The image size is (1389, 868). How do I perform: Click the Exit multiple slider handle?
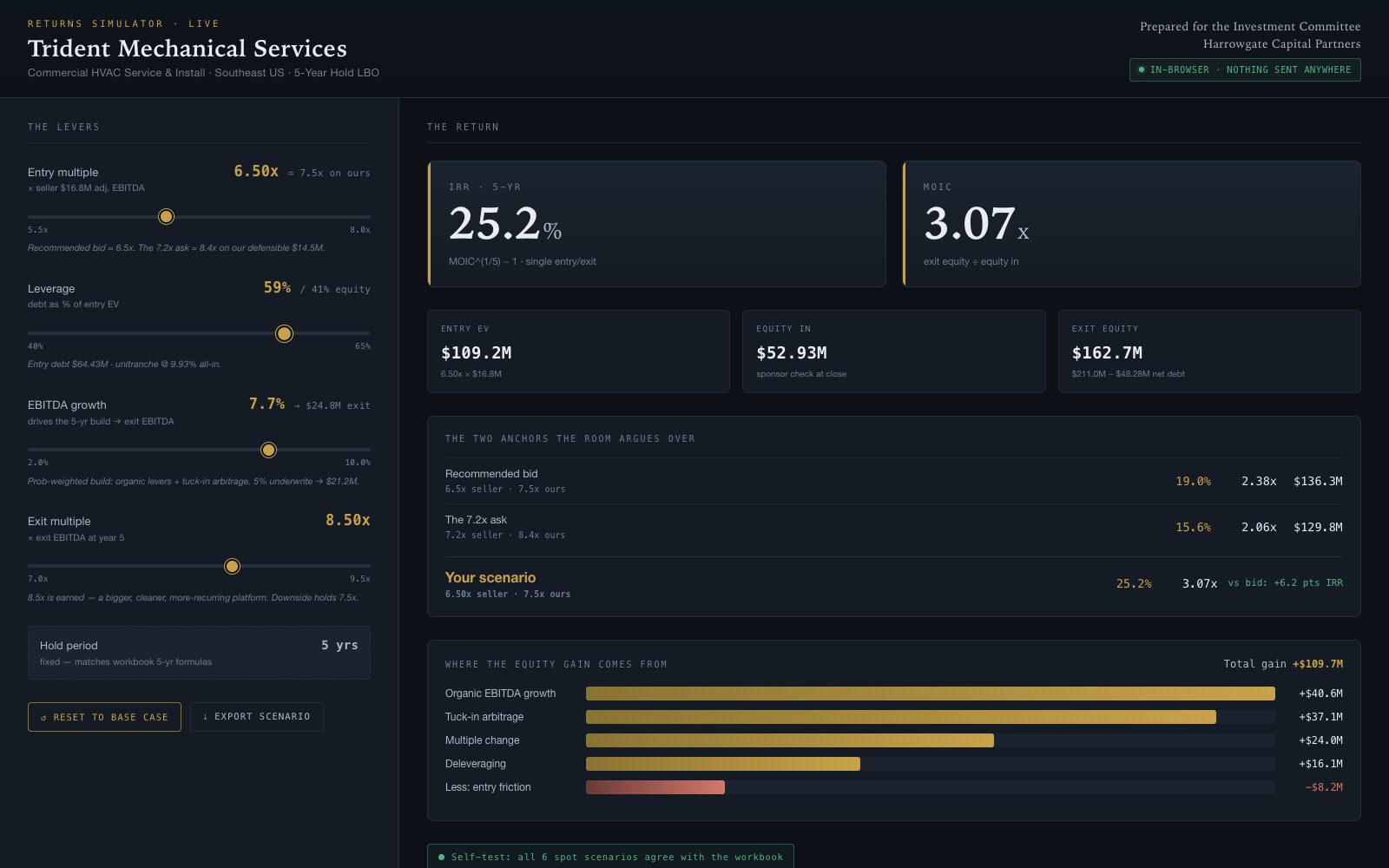click(x=232, y=566)
